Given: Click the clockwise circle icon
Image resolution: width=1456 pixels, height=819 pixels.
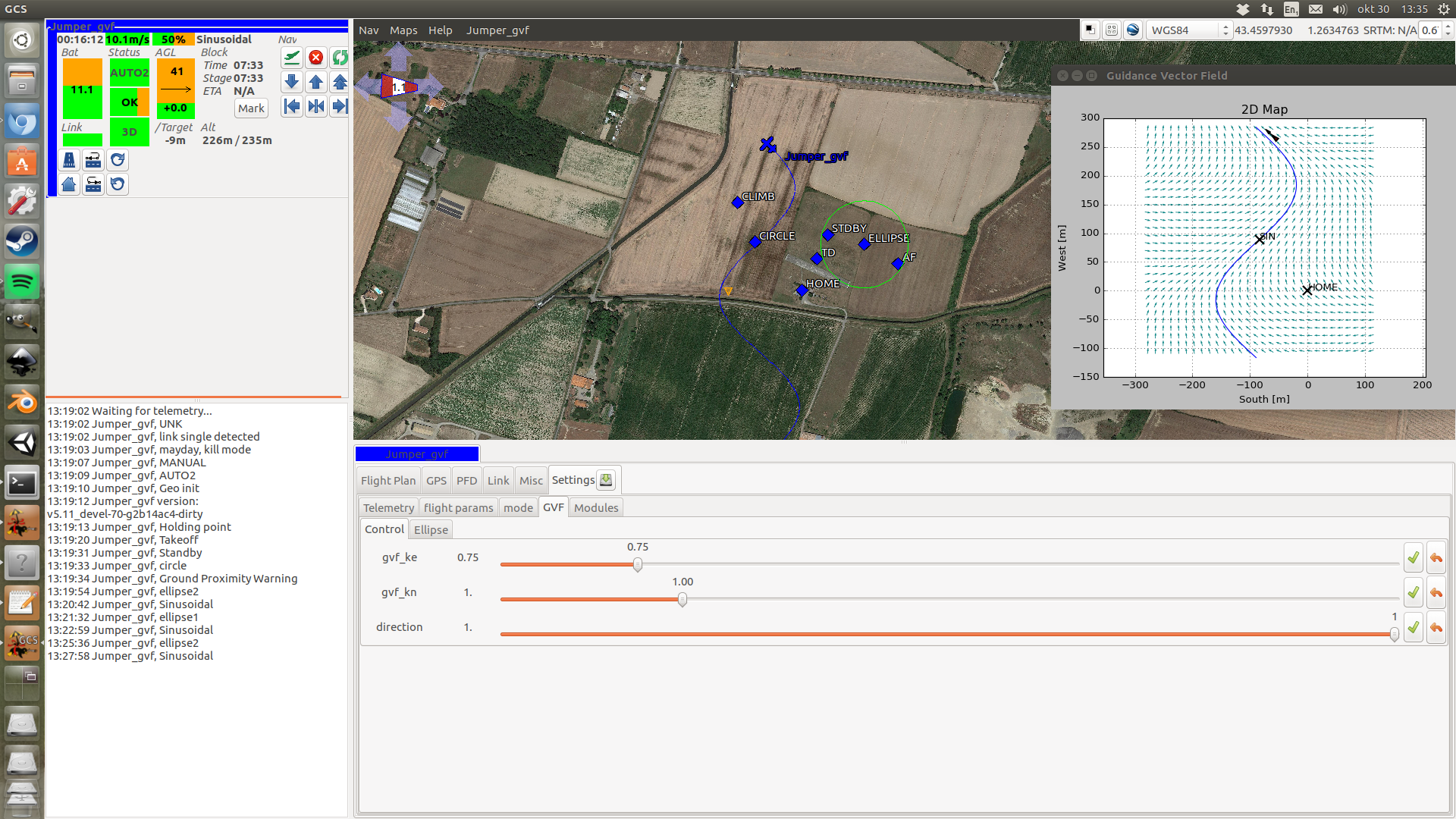Looking at the screenshot, I should coord(118,160).
